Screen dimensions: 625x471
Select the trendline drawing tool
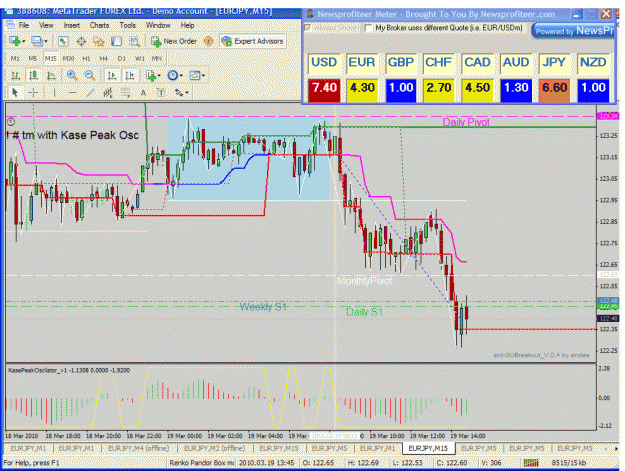pos(90,93)
